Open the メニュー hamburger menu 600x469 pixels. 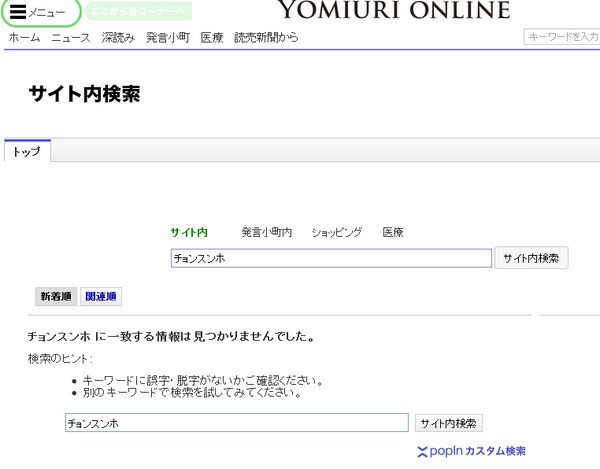point(38,12)
